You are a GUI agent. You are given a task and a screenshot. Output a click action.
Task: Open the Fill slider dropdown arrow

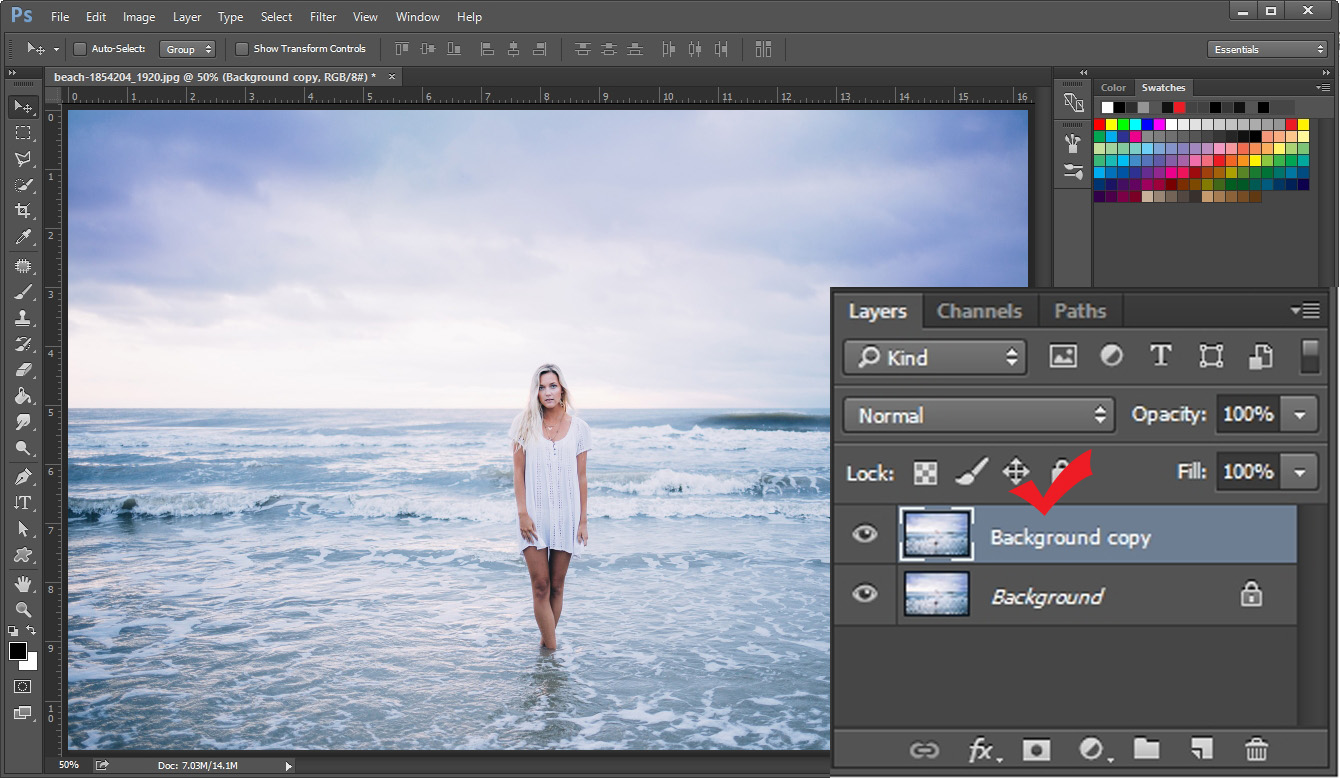pyautogui.click(x=1300, y=472)
